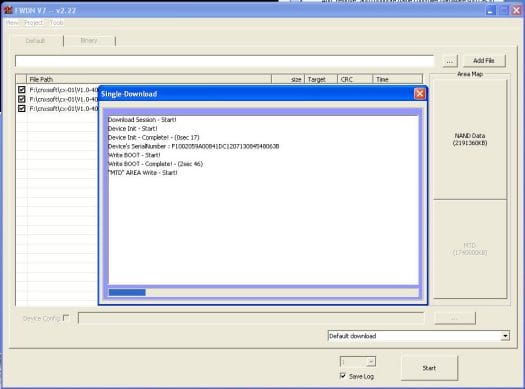Click the download progress bar

click(263, 293)
